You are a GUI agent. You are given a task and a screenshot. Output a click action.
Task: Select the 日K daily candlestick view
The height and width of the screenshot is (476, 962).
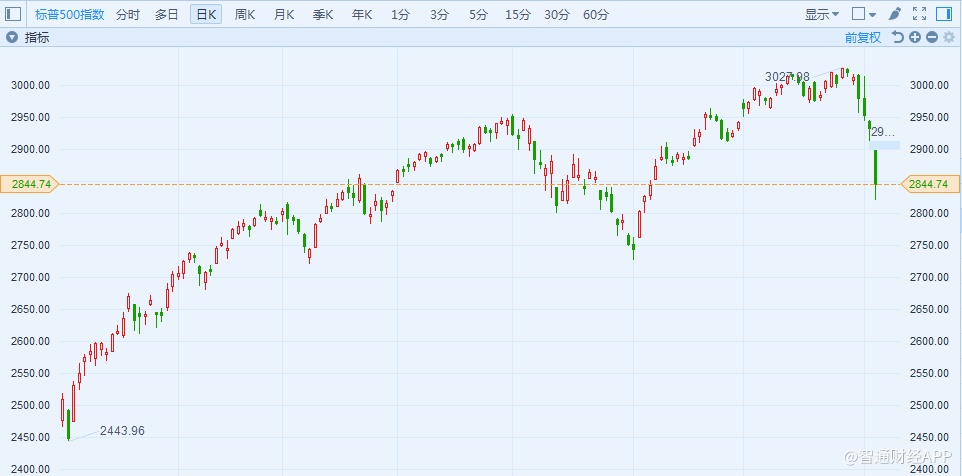click(x=206, y=14)
